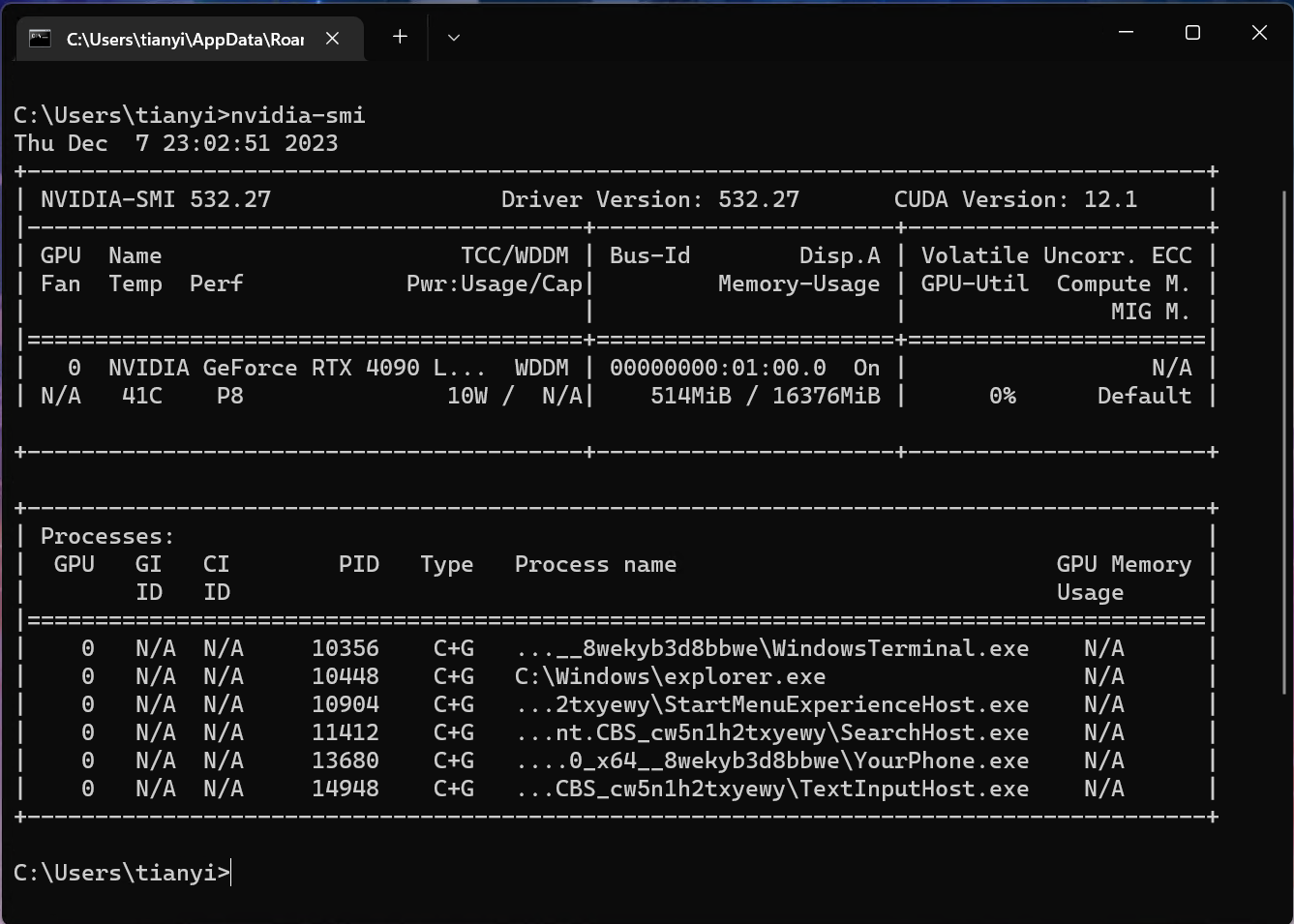Open a new terminal tab

(400, 37)
